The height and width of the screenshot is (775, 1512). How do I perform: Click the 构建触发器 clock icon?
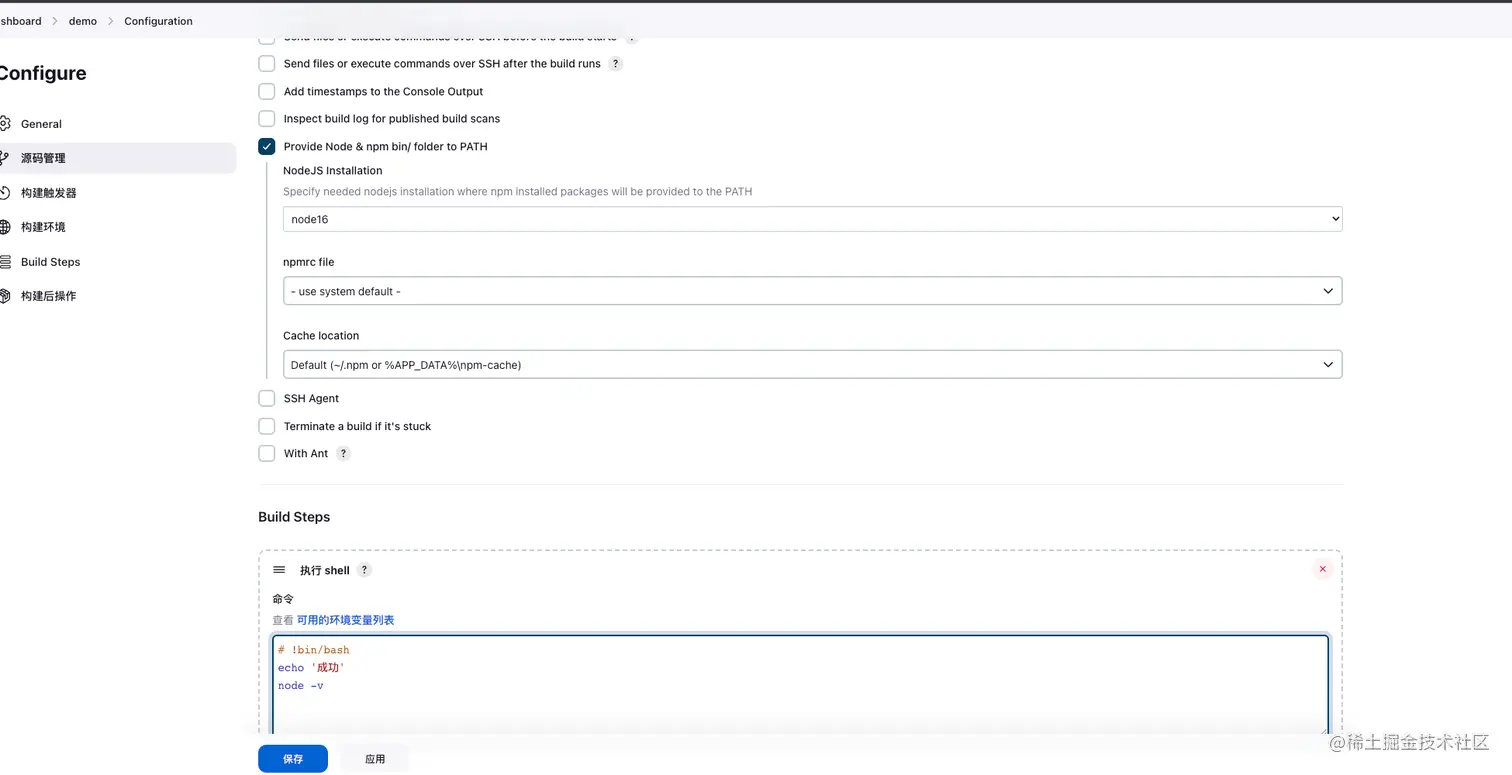pos(5,193)
